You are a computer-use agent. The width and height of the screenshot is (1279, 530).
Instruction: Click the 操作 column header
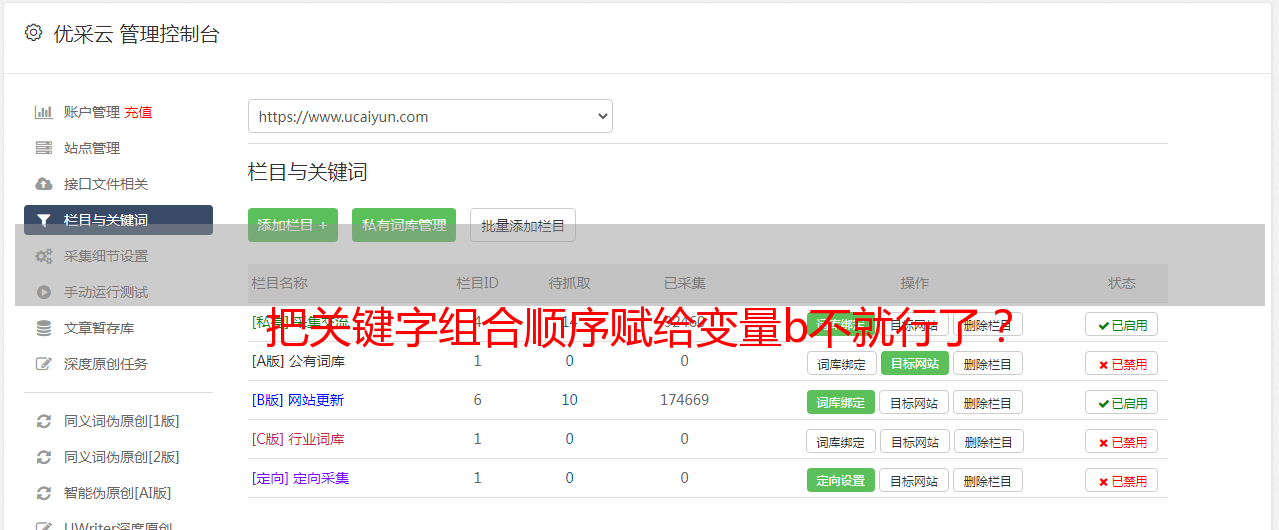click(915, 283)
